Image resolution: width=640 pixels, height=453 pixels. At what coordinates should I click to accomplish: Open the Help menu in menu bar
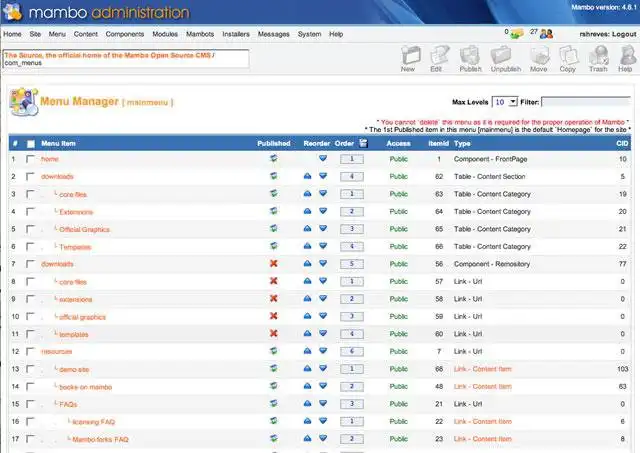point(336,34)
